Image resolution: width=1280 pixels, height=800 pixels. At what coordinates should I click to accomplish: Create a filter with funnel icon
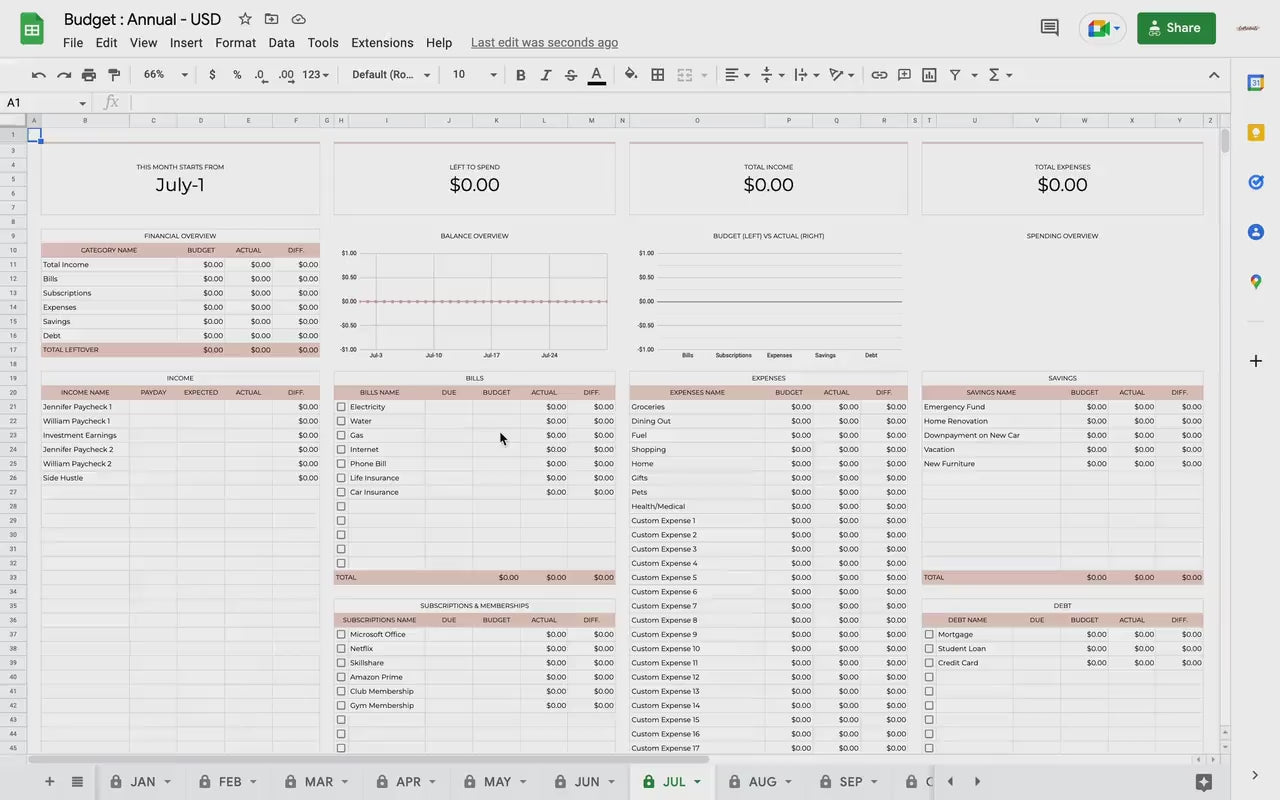955,75
